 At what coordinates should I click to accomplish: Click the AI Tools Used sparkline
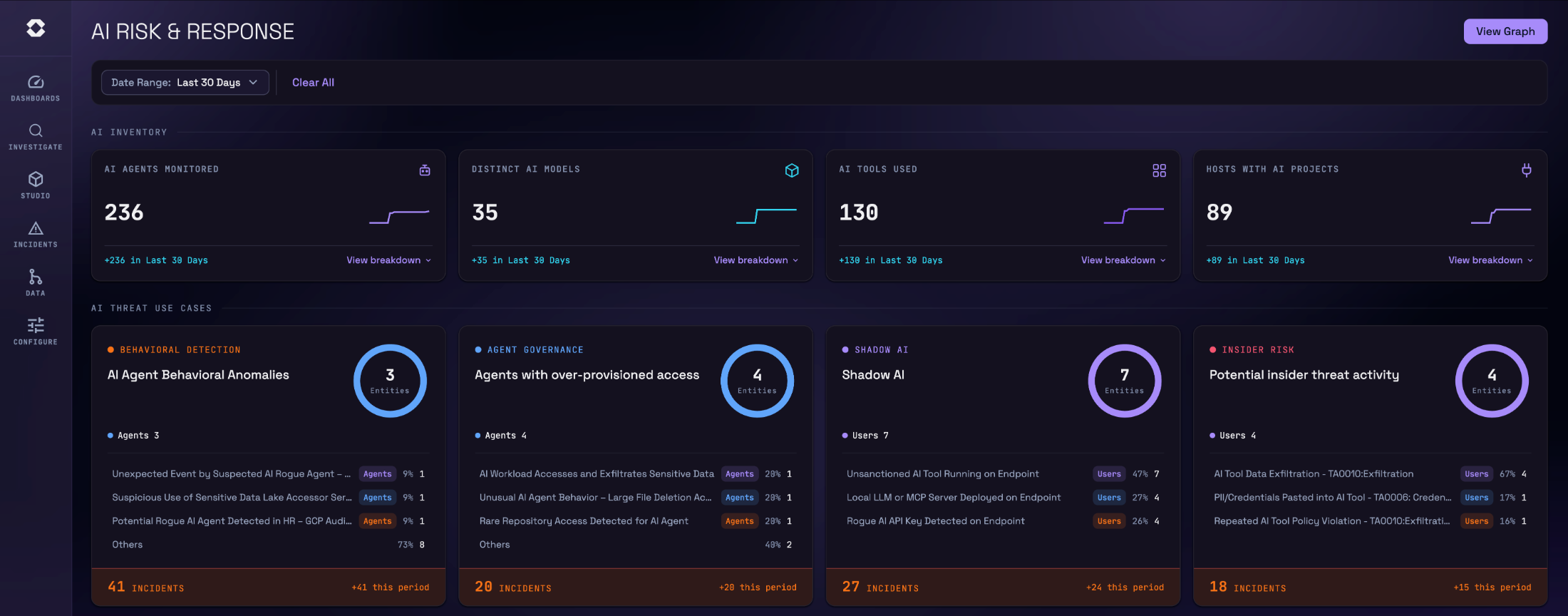click(x=1134, y=216)
